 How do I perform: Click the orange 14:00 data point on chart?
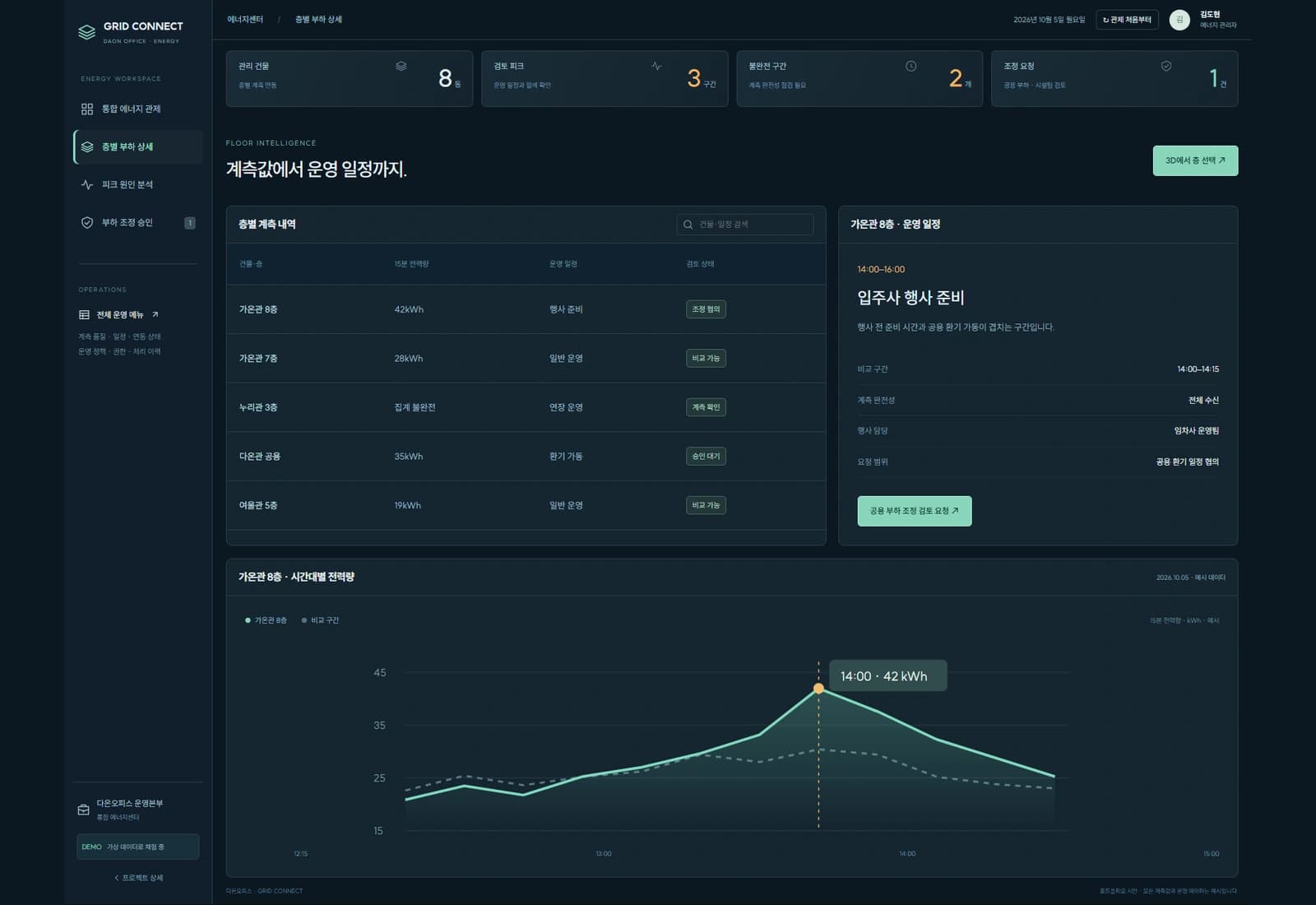pyautogui.click(x=818, y=689)
